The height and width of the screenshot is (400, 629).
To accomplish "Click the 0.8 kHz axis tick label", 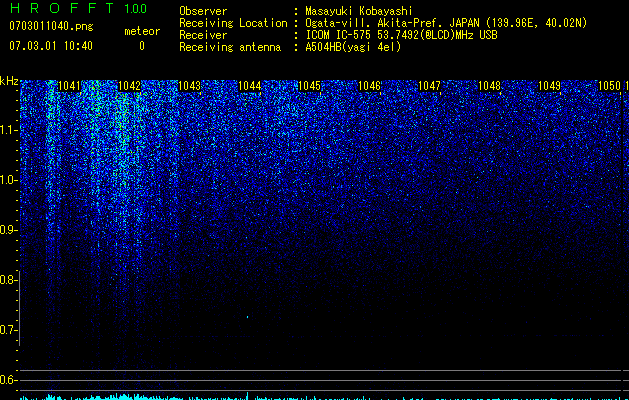I will 8,280.
